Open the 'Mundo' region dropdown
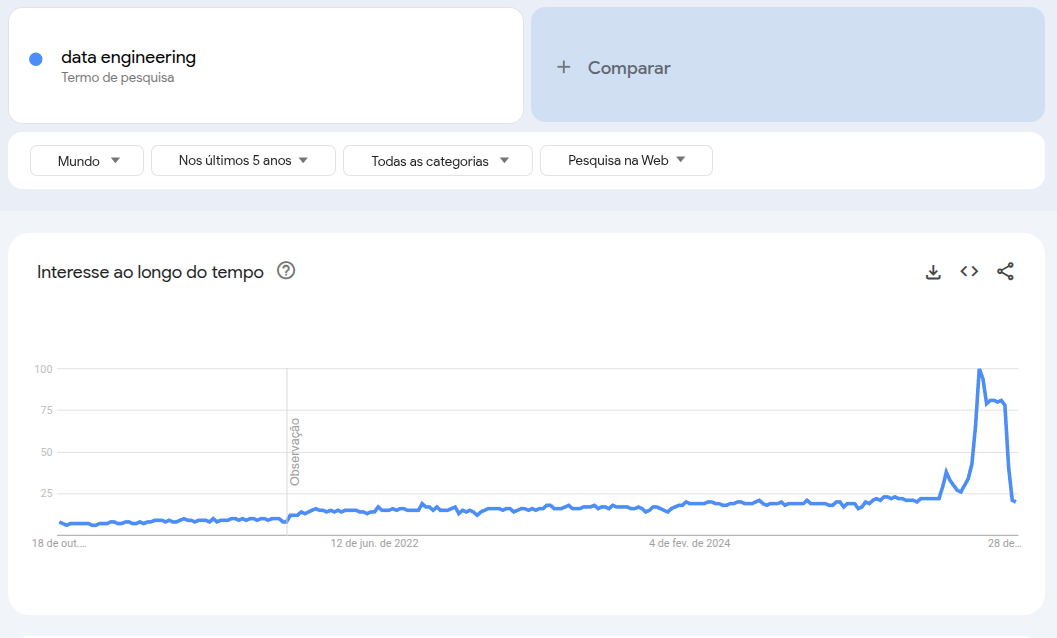 tap(87, 160)
